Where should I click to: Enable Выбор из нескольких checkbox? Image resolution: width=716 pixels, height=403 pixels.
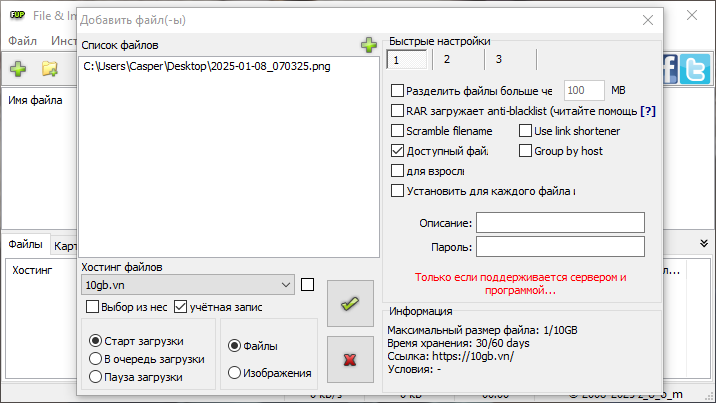[x=92, y=307]
